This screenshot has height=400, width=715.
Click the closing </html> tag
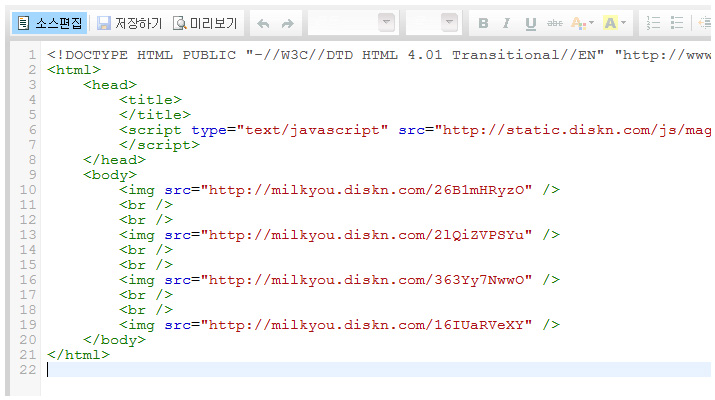point(78,355)
